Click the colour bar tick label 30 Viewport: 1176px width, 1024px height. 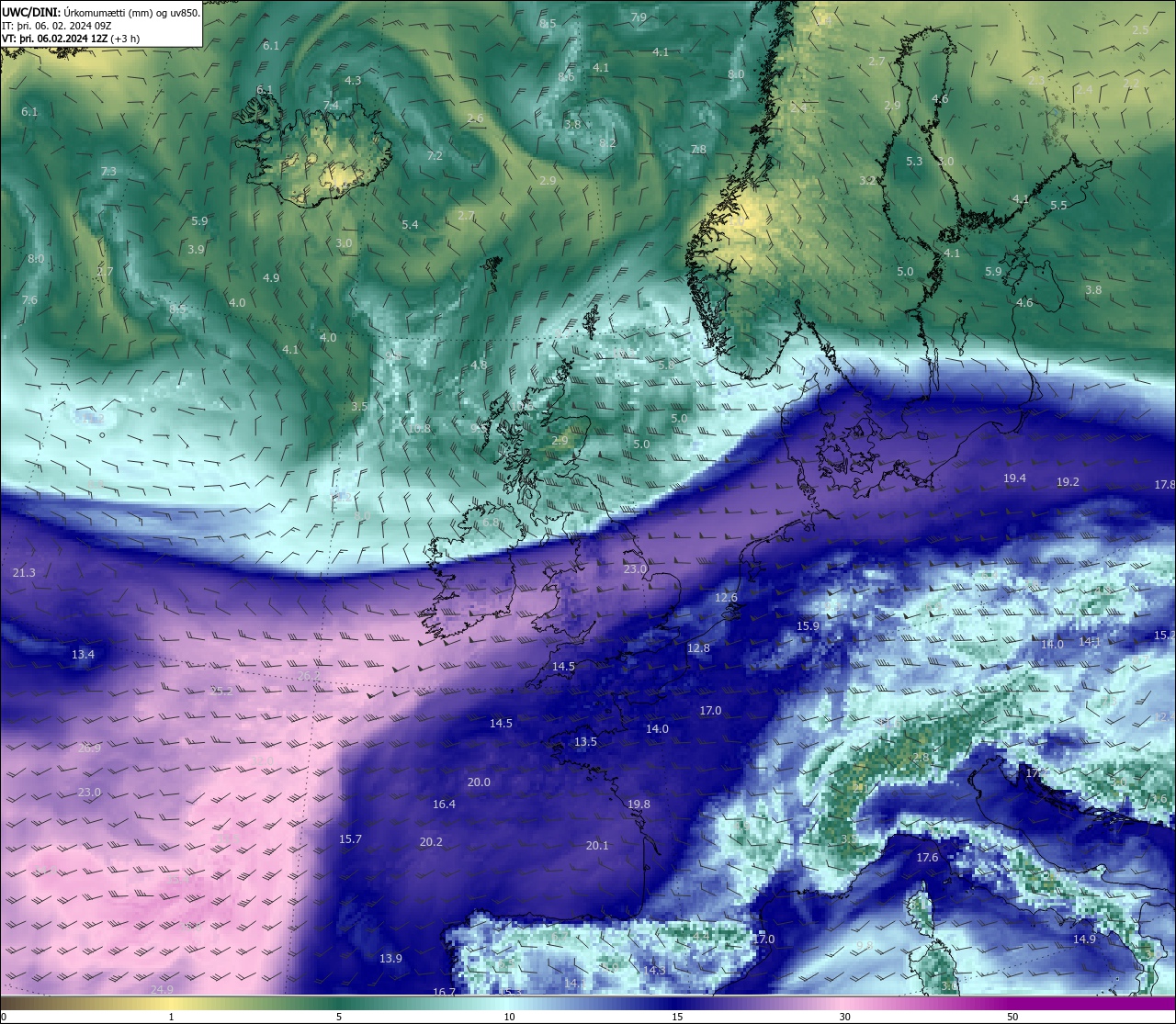[x=844, y=1017]
